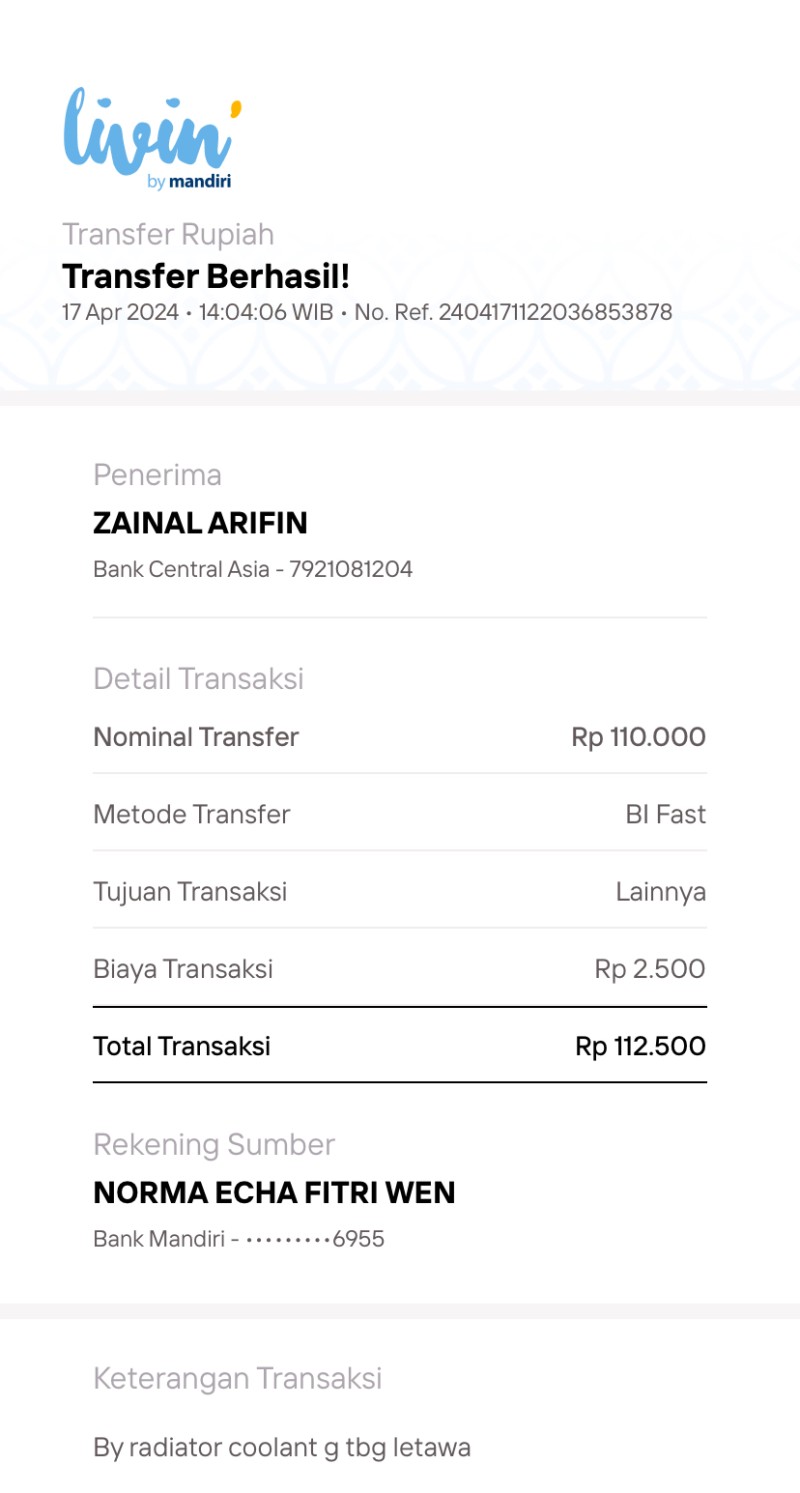Screen dimensions: 800x1493
Task: Click the transaction date 17 Apr 2024
Action: point(120,312)
